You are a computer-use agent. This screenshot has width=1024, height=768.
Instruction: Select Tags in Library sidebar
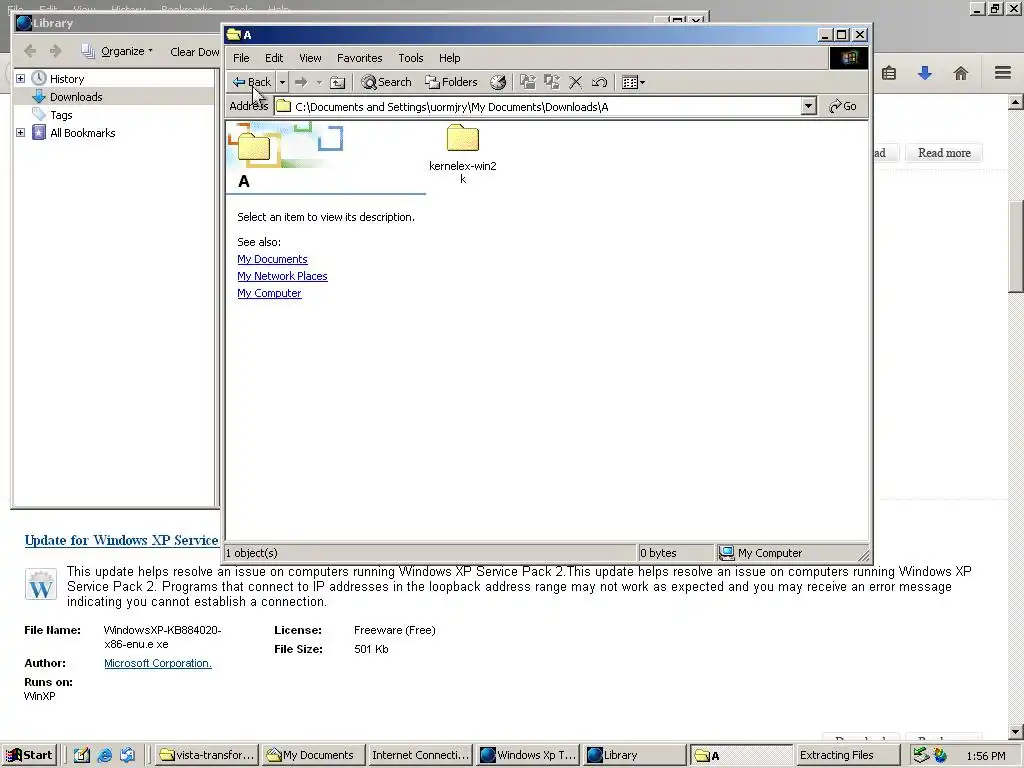pos(61,115)
